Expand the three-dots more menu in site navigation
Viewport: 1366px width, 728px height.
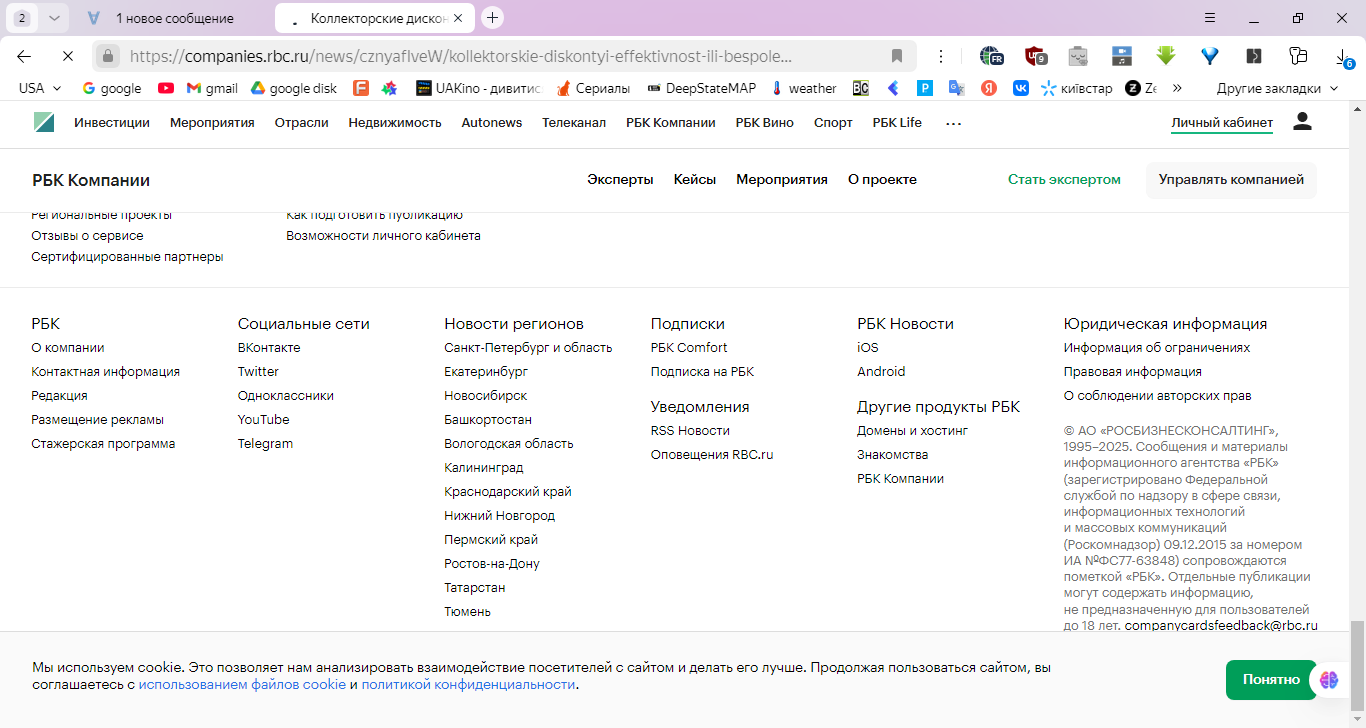click(x=953, y=123)
